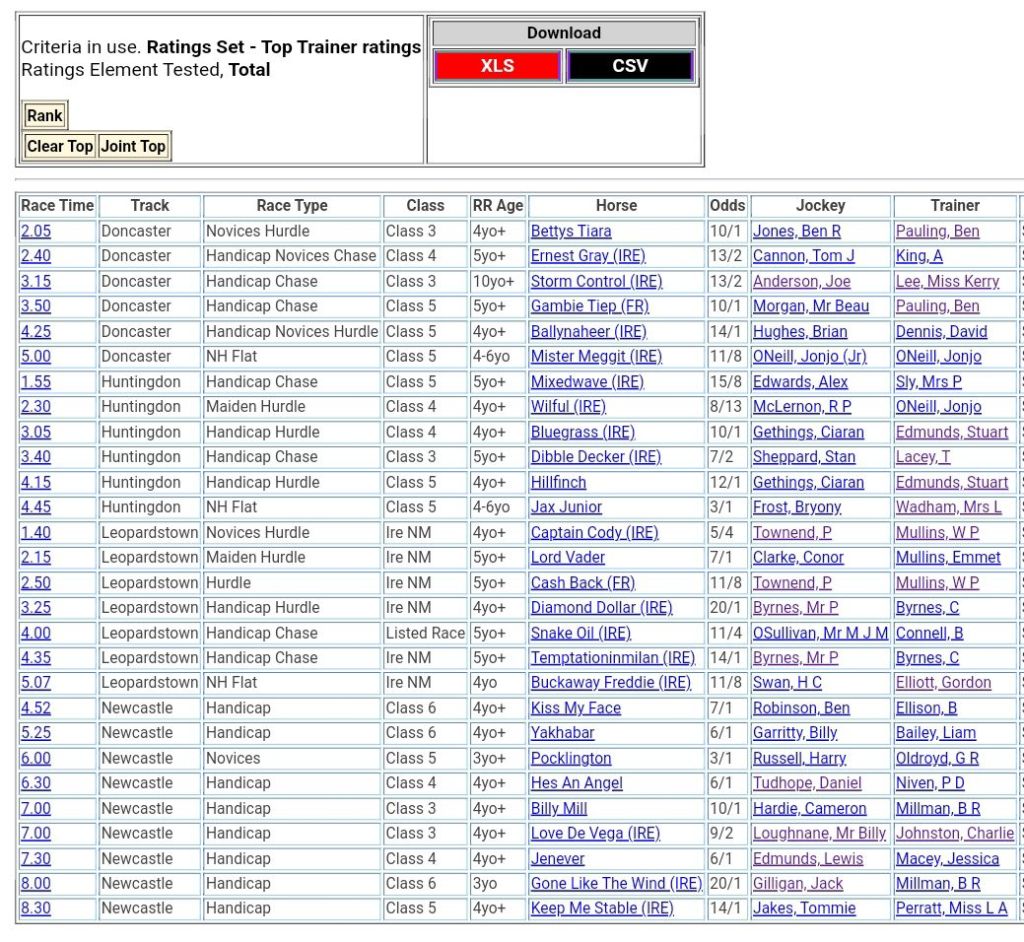Open trainer Perratt, Miss L A

[951, 909]
